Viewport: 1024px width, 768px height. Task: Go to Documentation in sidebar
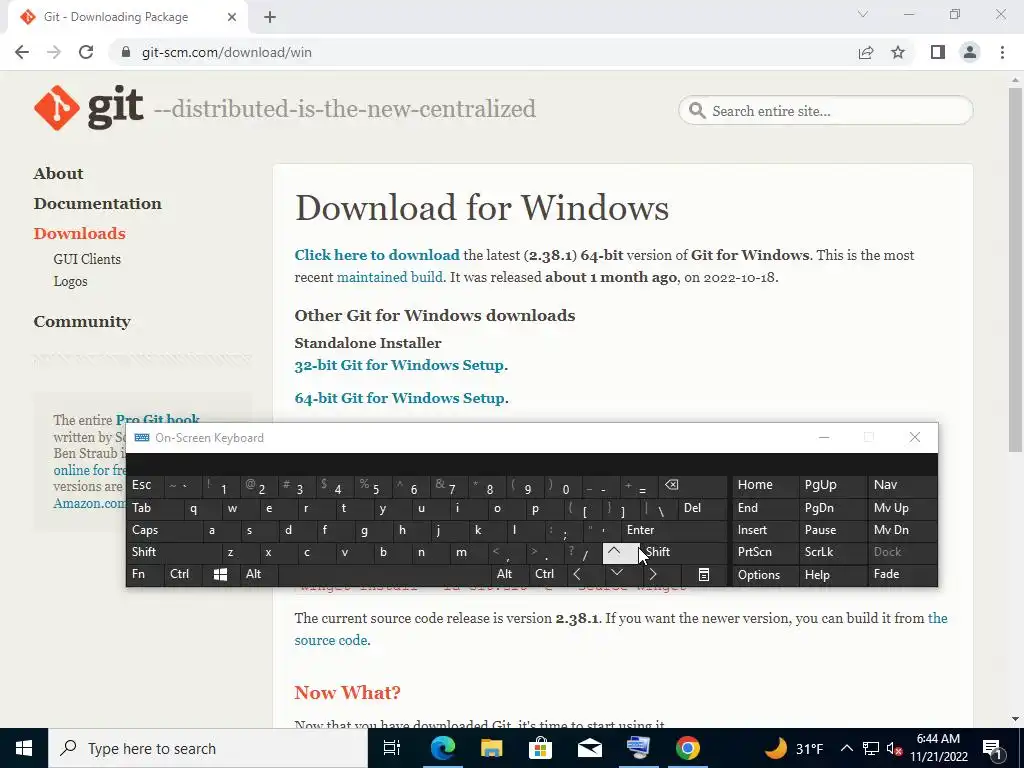point(97,203)
